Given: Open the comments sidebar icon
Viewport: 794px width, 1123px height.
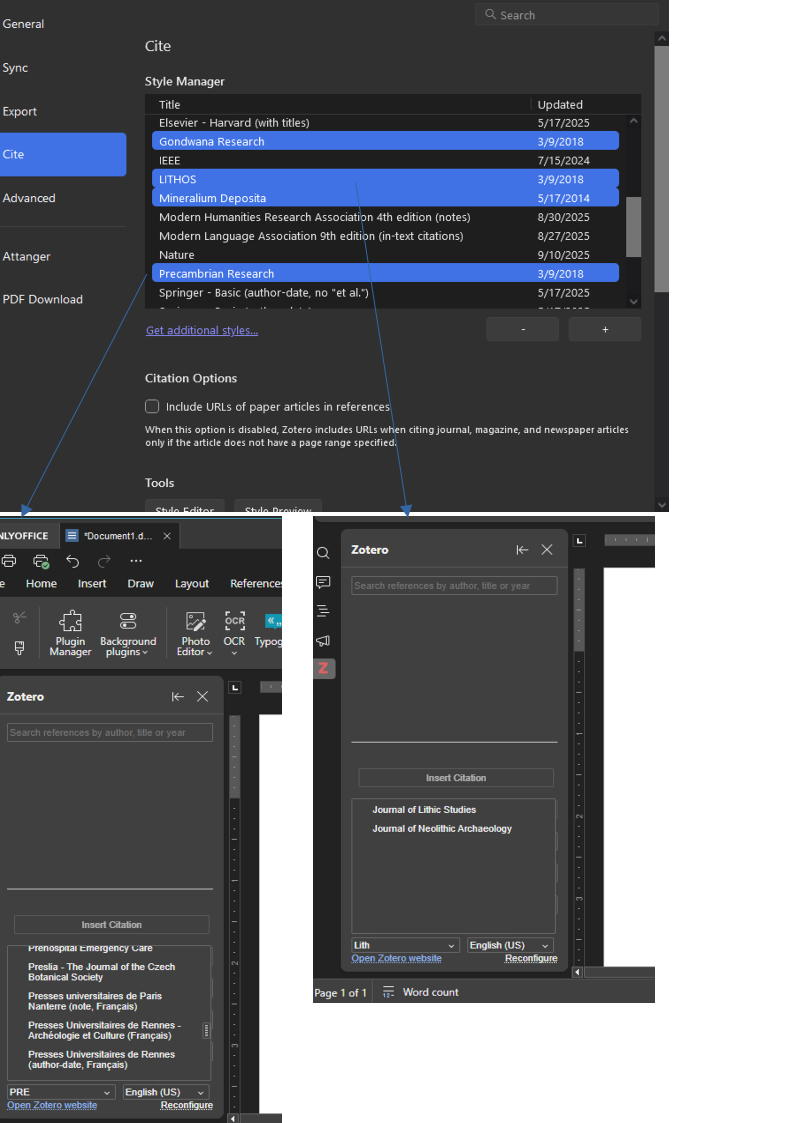Looking at the screenshot, I should (323, 582).
